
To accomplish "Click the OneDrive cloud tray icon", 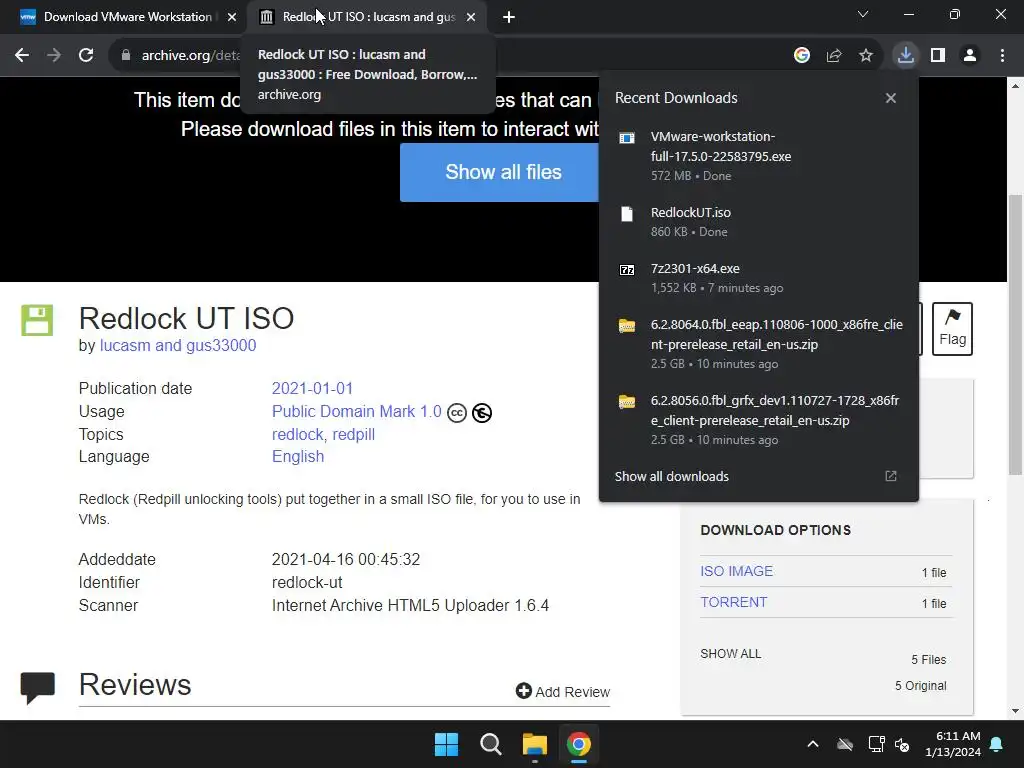I will pyautogui.click(x=845, y=744).
